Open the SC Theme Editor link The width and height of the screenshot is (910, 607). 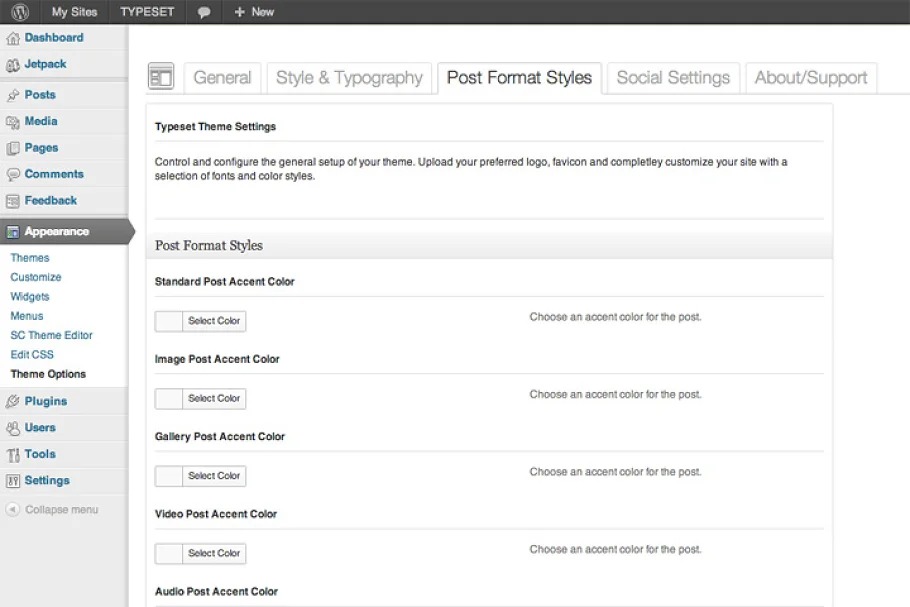pos(51,336)
